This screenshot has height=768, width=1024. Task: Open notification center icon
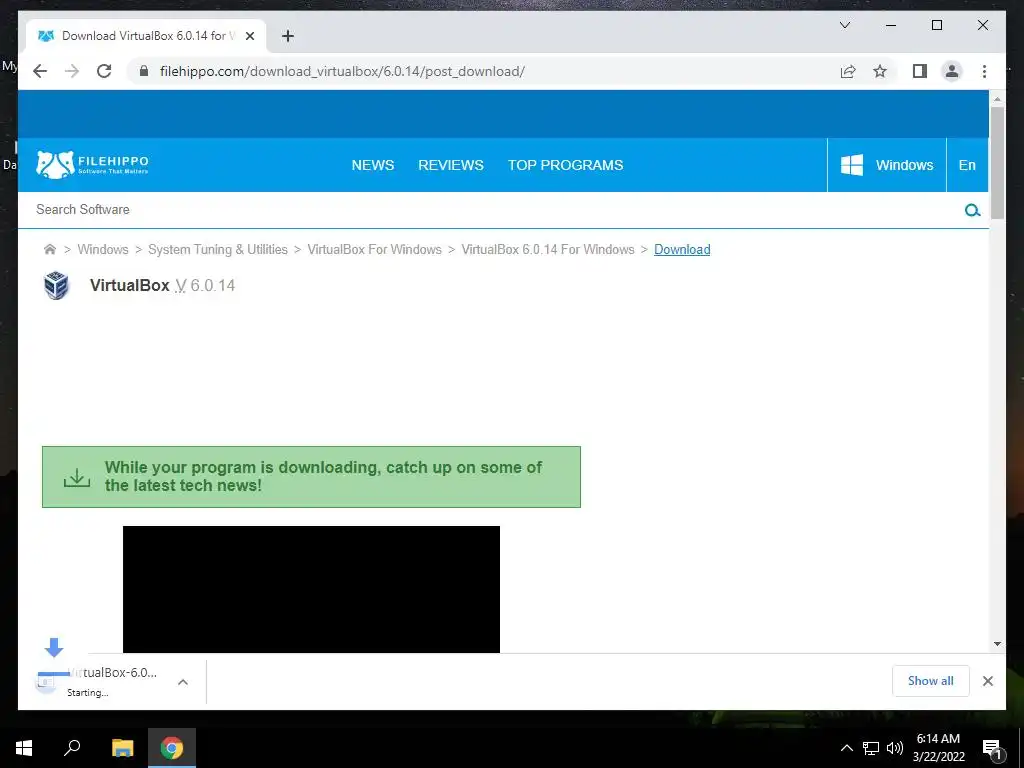click(x=992, y=748)
